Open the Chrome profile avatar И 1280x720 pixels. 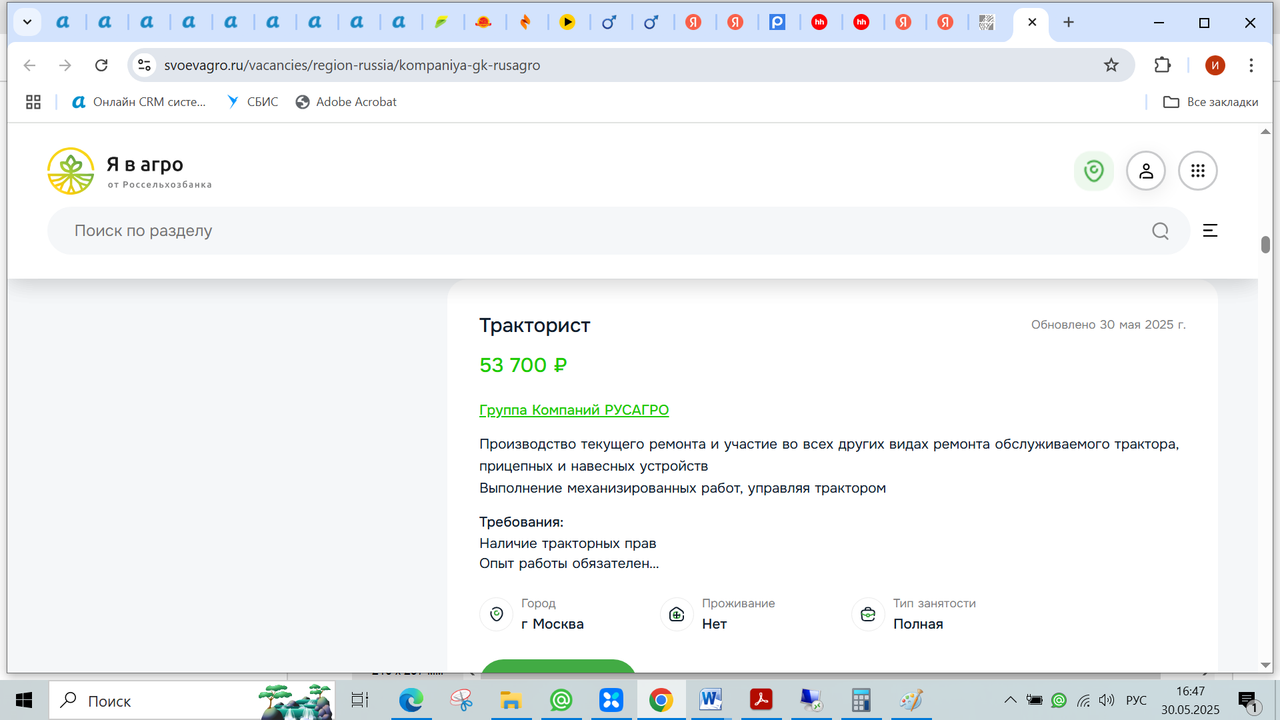[x=1215, y=65]
